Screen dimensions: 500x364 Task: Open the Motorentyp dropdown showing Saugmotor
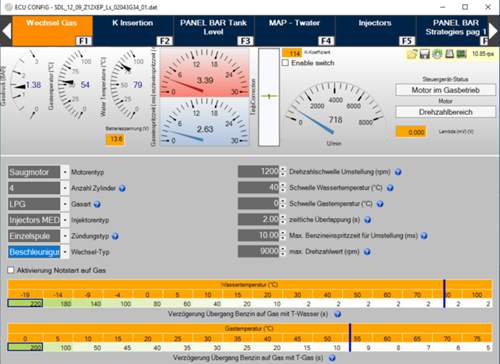pyautogui.click(x=65, y=172)
